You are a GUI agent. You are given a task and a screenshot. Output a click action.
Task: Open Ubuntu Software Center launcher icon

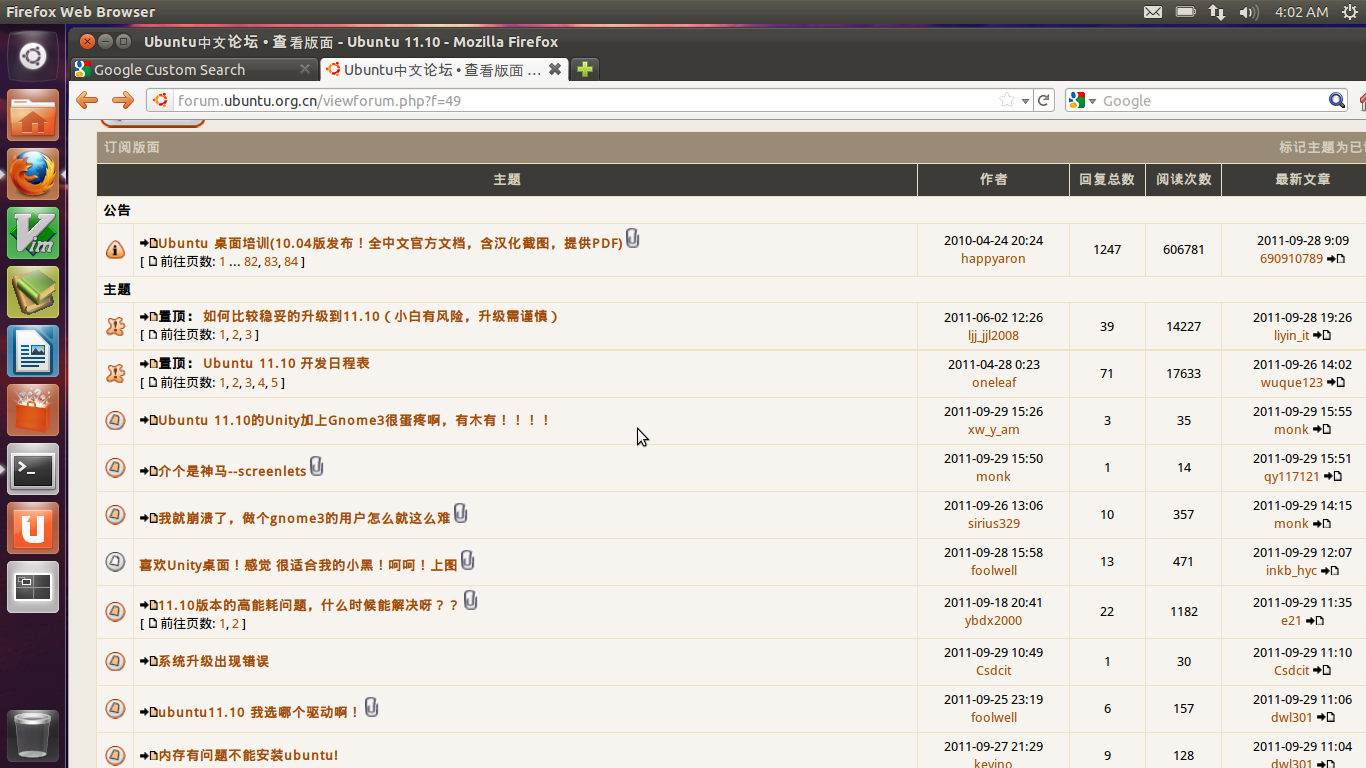(33, 411)
